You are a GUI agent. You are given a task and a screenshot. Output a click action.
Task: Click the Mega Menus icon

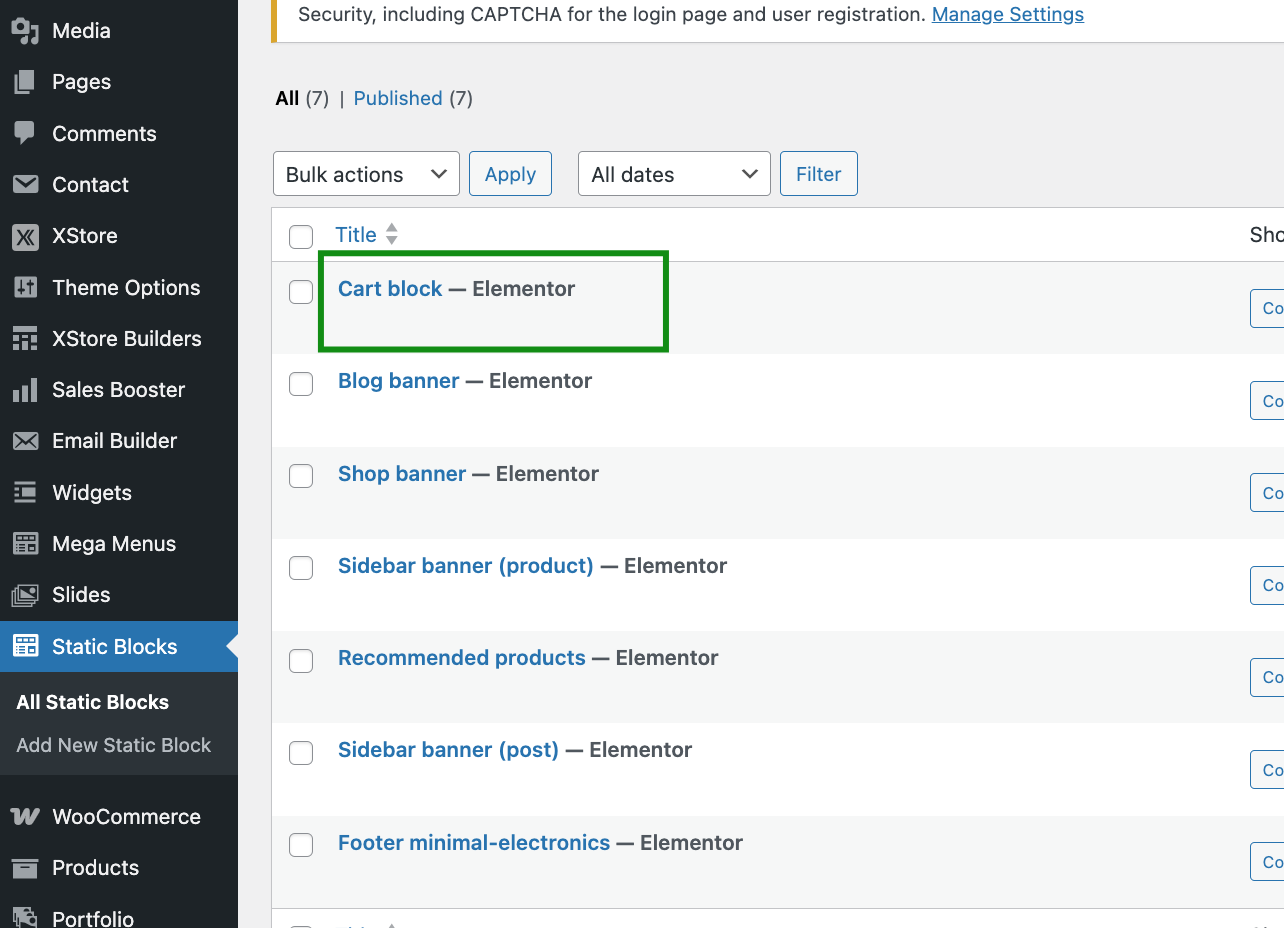pos(25,544)
